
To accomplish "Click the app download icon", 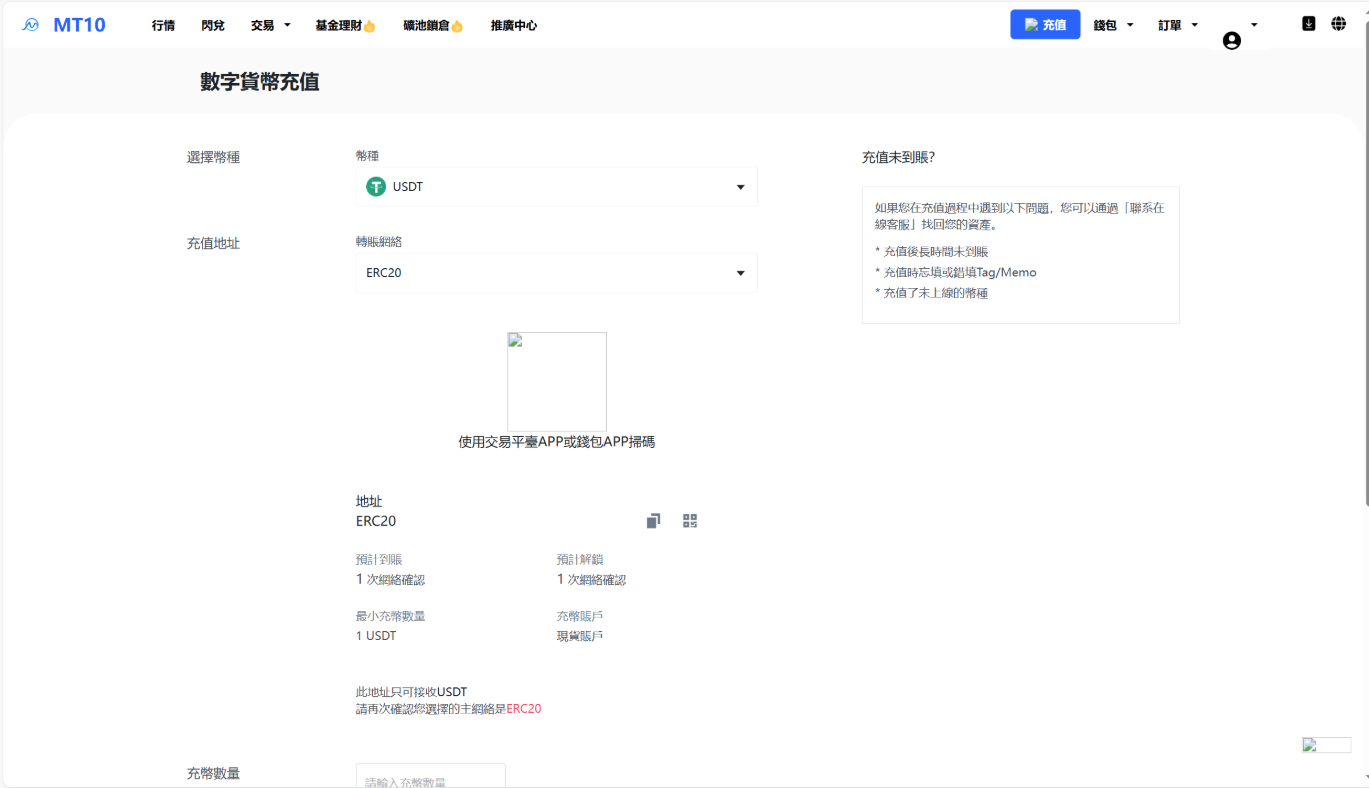I will point(1308,24).
